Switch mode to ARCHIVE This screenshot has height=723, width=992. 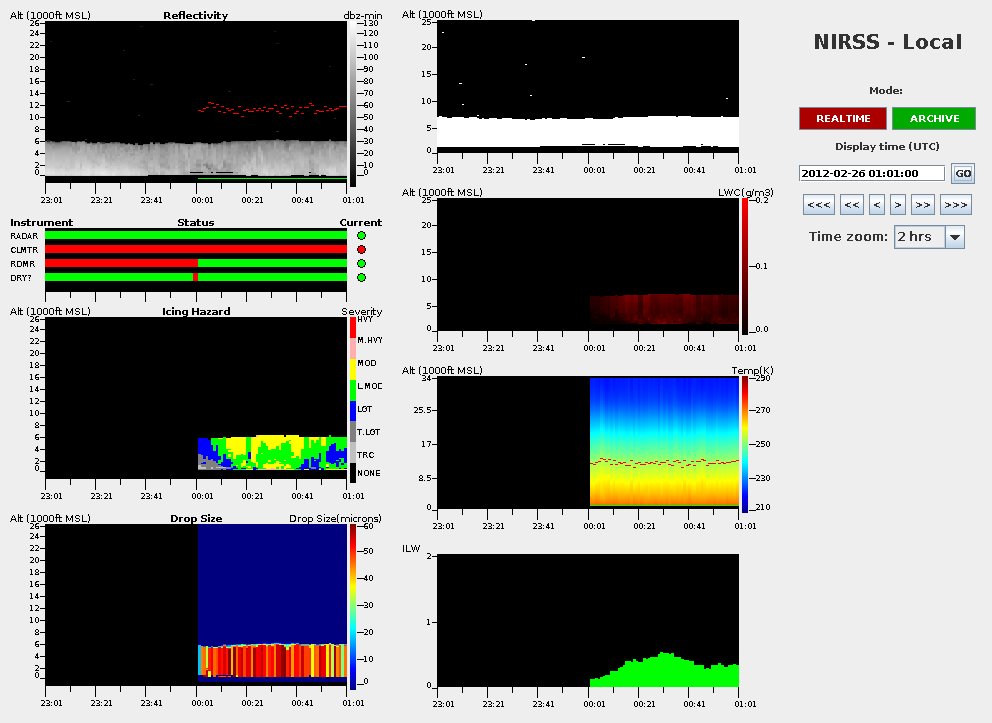934,119
